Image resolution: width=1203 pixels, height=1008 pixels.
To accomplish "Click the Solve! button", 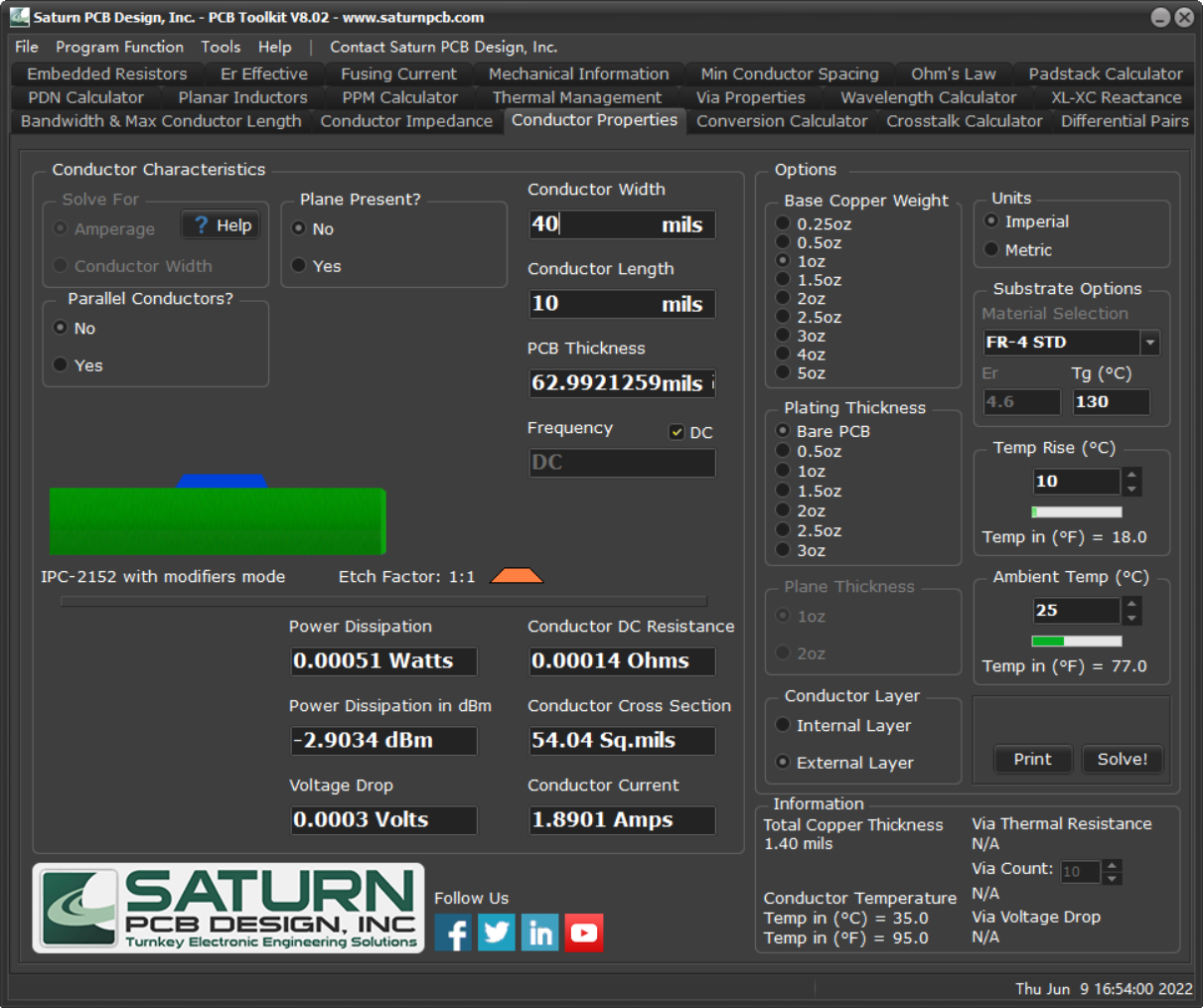I will point(1123,759).
